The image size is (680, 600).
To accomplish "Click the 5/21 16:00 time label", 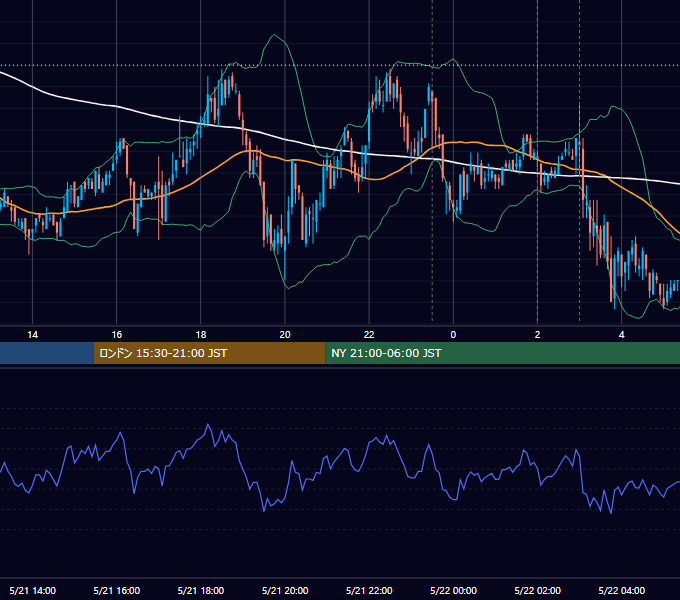I will 117,590.
